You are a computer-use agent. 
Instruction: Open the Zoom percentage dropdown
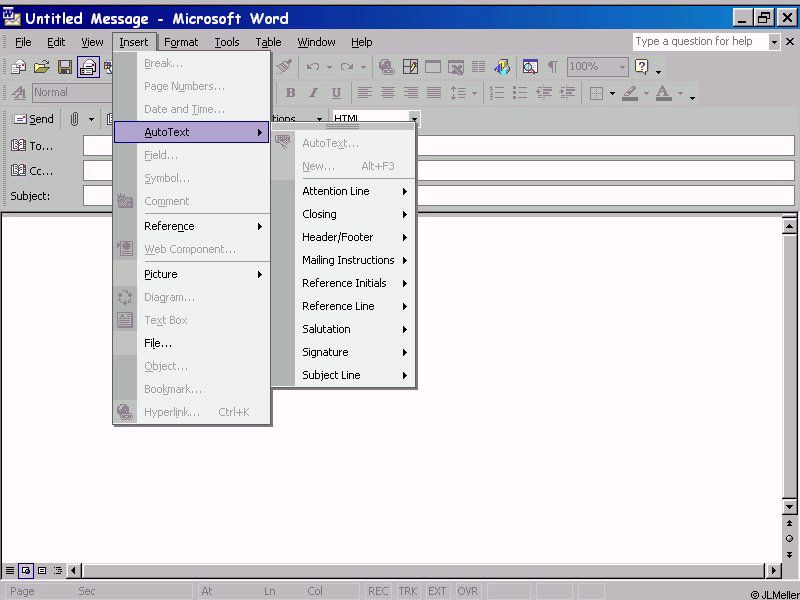(622, 67)
